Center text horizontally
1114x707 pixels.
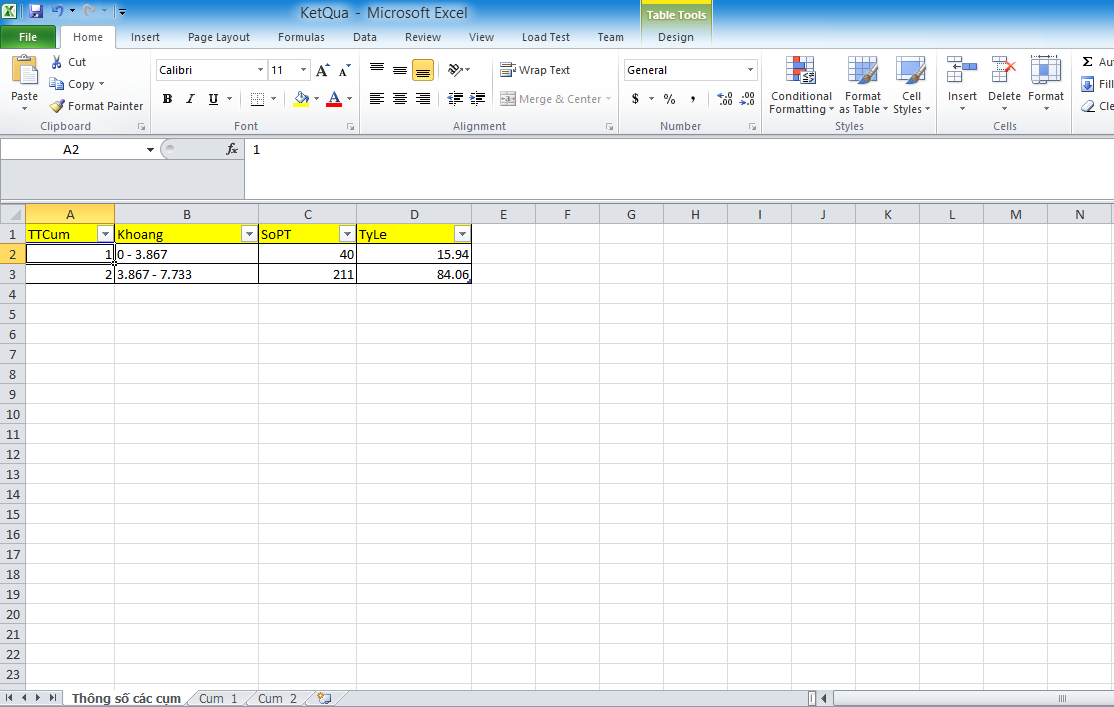pos(400,99)
